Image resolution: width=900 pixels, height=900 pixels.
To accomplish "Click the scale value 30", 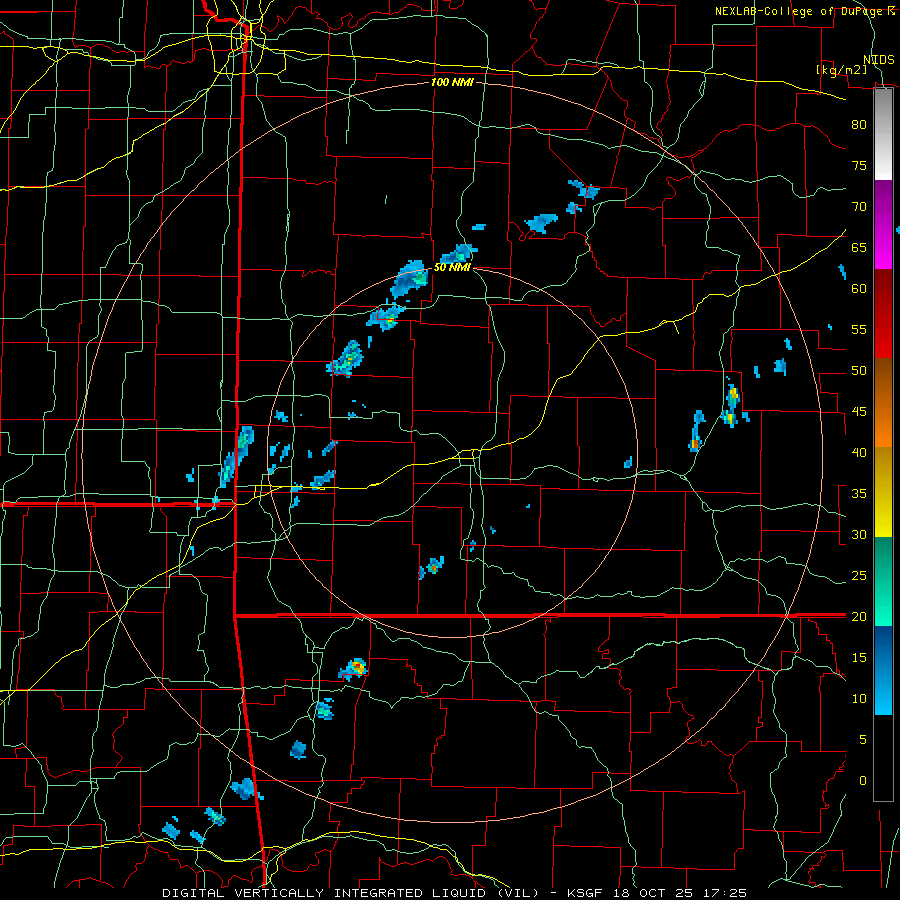I will [x=859, y=534].
